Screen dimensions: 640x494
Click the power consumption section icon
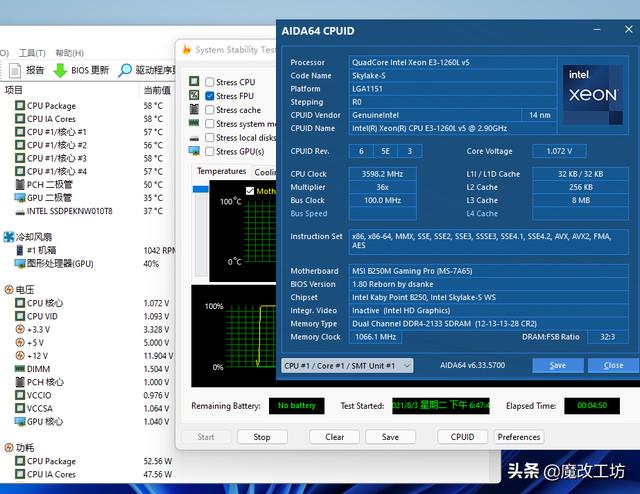point(9,447)
